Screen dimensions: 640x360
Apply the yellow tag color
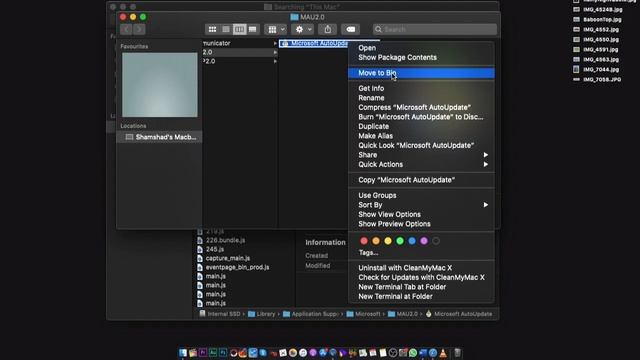[388, 241]
